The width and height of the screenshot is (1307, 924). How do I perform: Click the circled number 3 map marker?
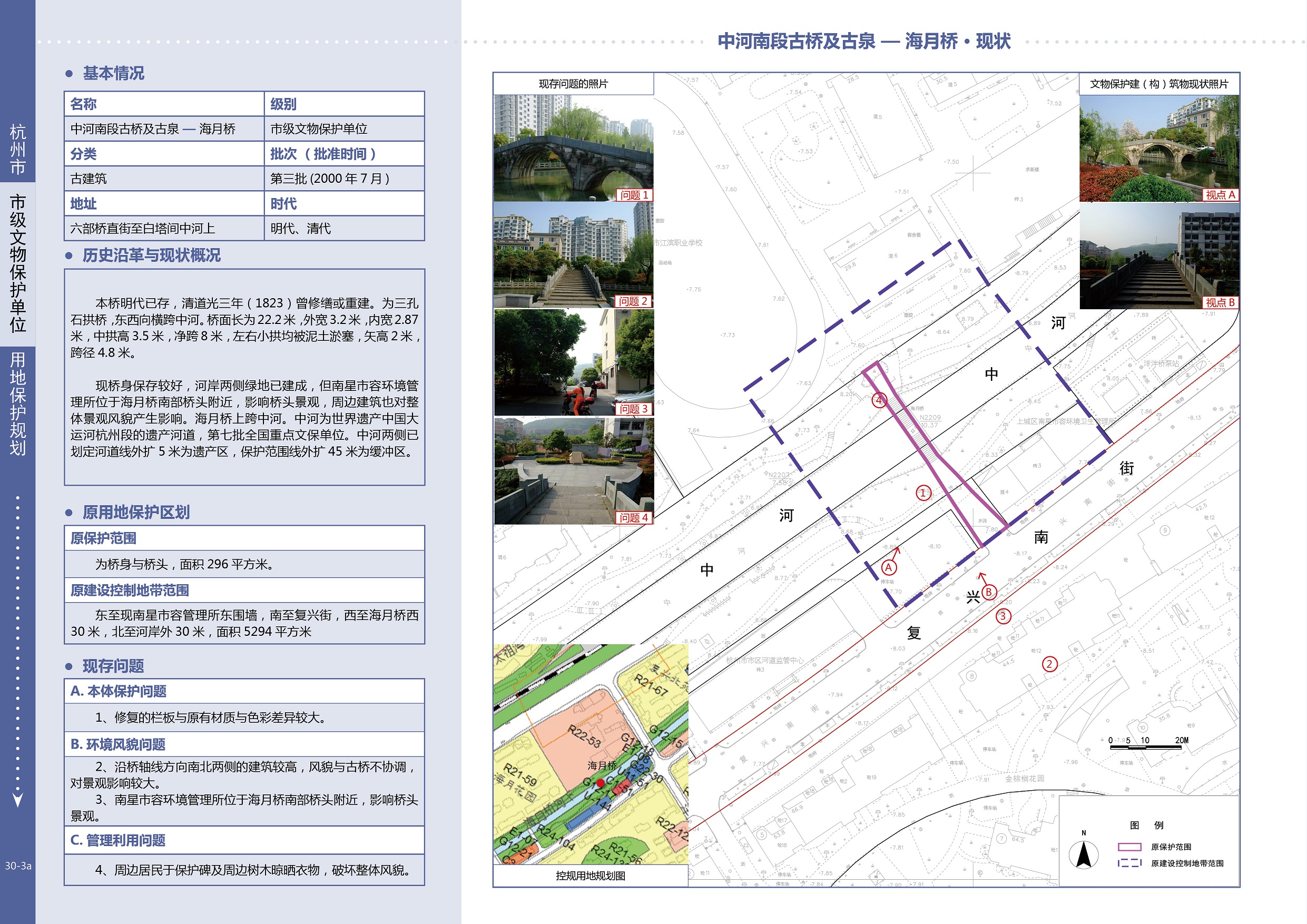[1003, 616]
